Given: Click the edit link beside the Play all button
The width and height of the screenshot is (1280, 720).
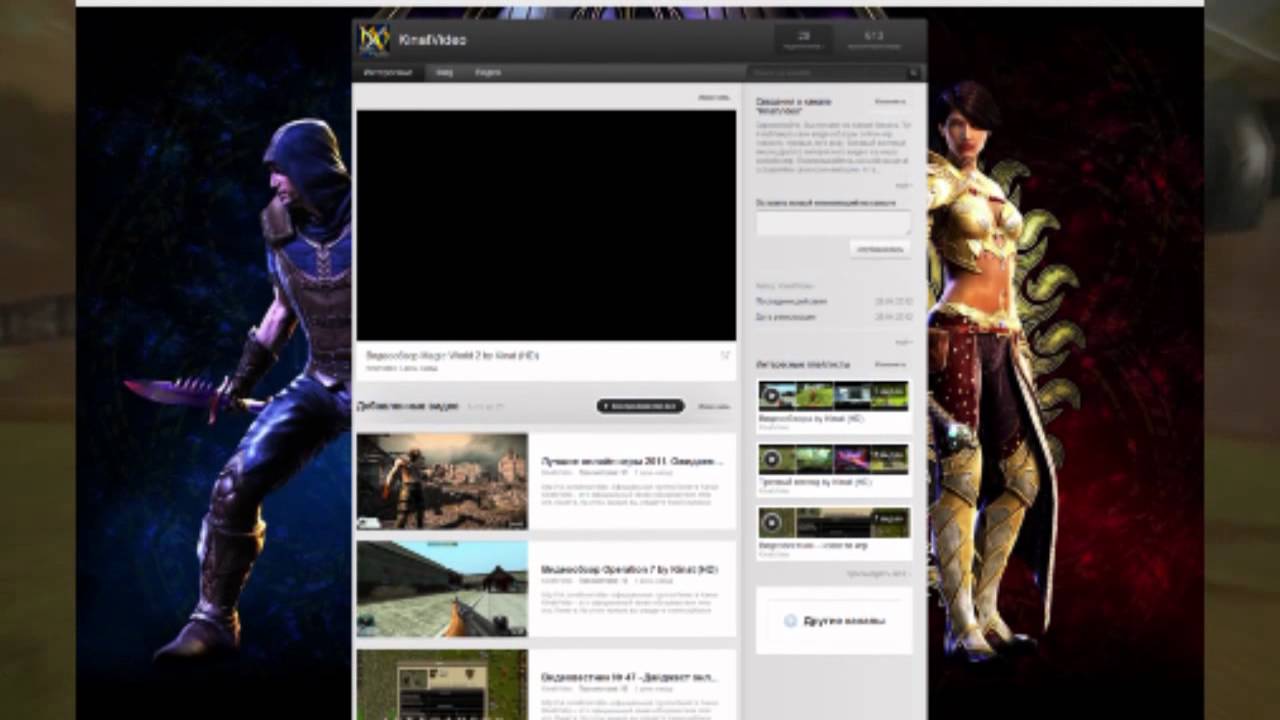Looking at the screenshot, I should point(713,406).
